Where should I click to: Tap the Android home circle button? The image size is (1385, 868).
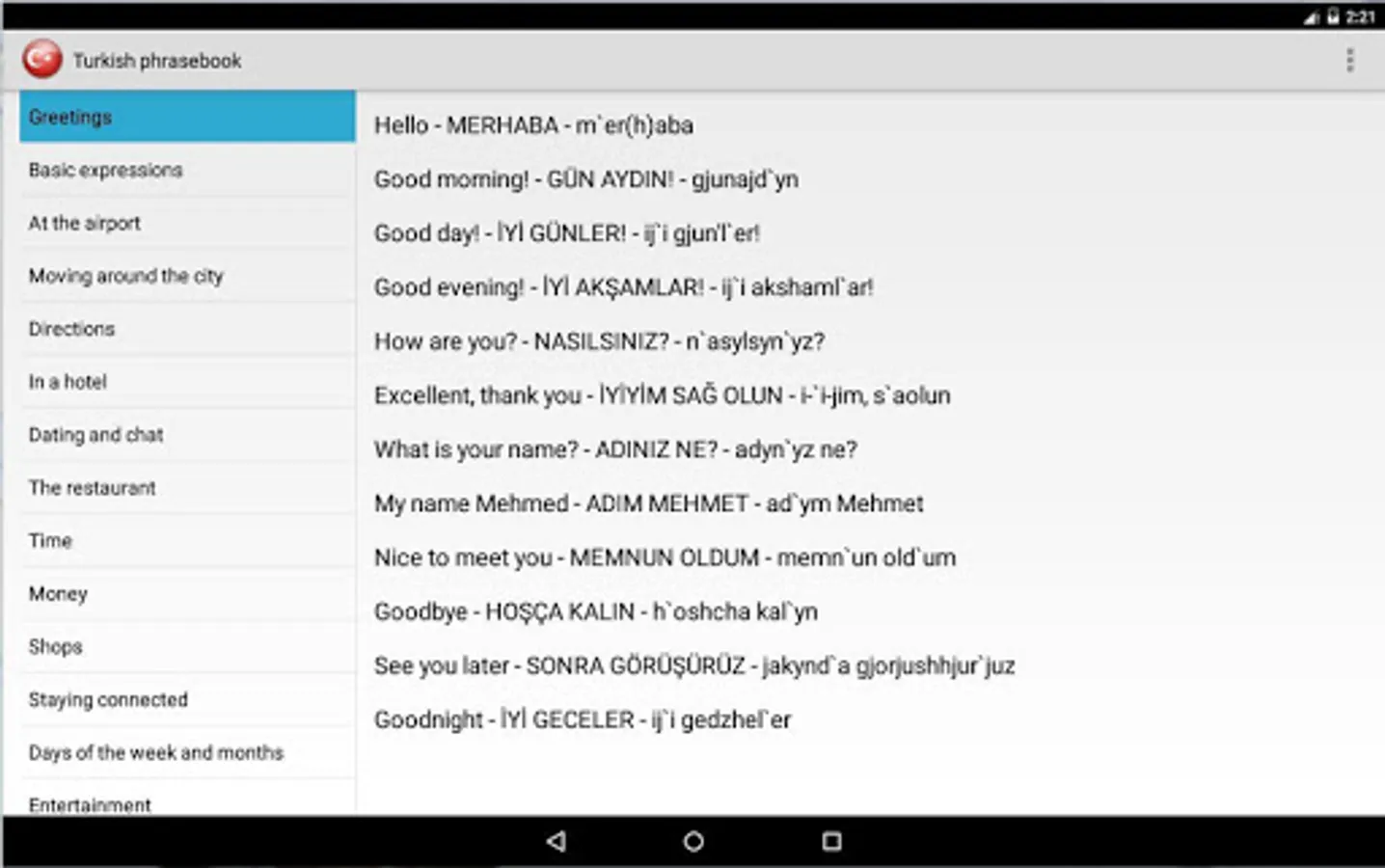point(692,841)
